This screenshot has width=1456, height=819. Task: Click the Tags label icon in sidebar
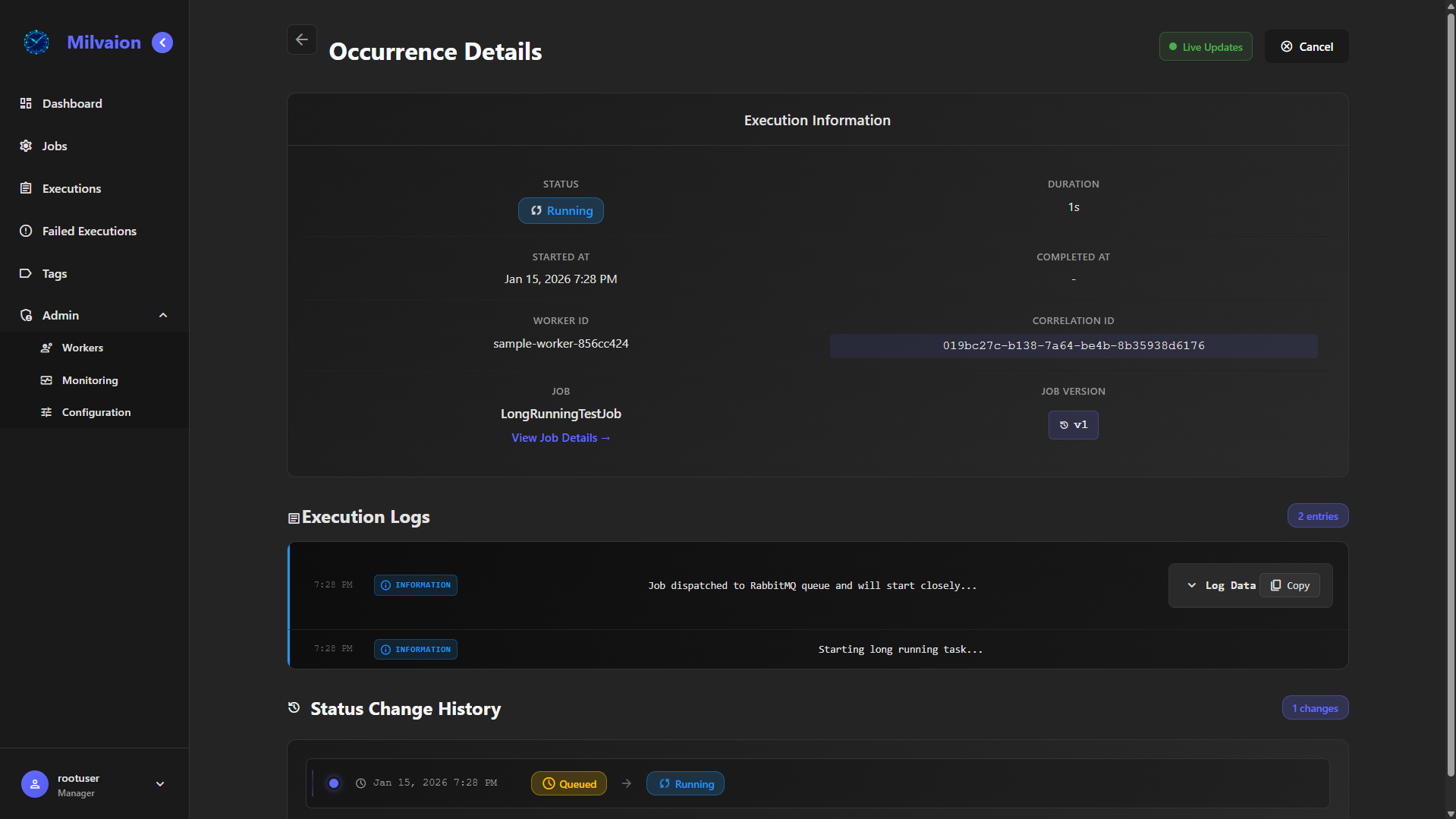click(26, 273)
